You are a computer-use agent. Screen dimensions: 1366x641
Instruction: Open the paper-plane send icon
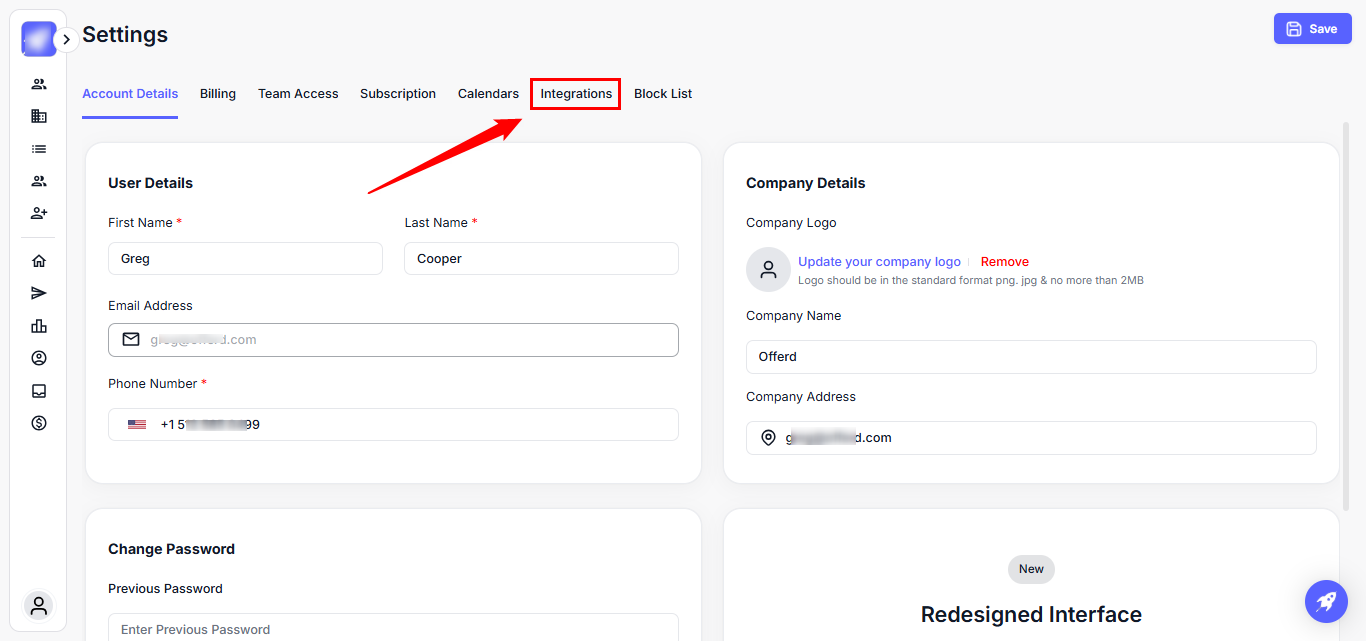coord(39,293)
